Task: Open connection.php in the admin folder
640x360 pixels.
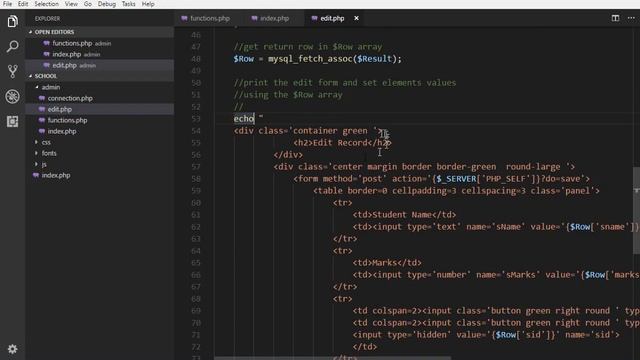Action: click(x=70, y=98)
